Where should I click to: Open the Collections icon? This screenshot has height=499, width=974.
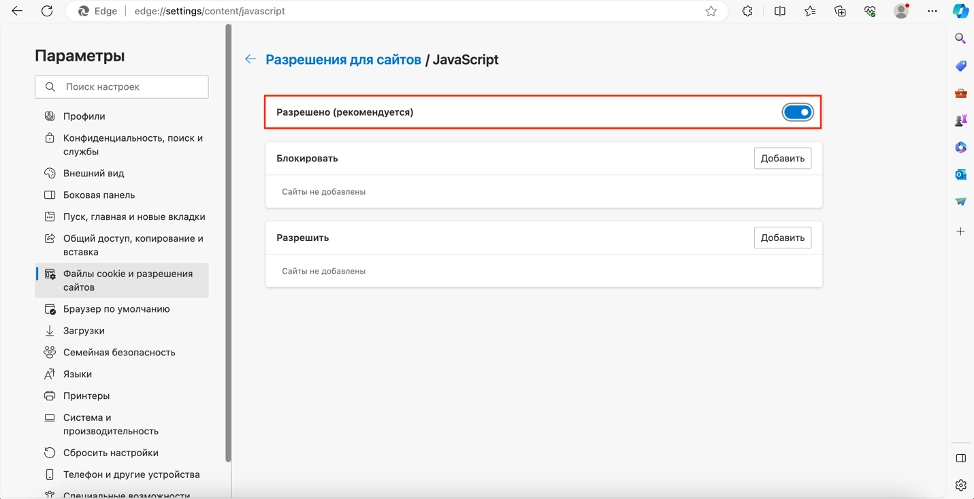pyautogui.click(x=840, y=11)
